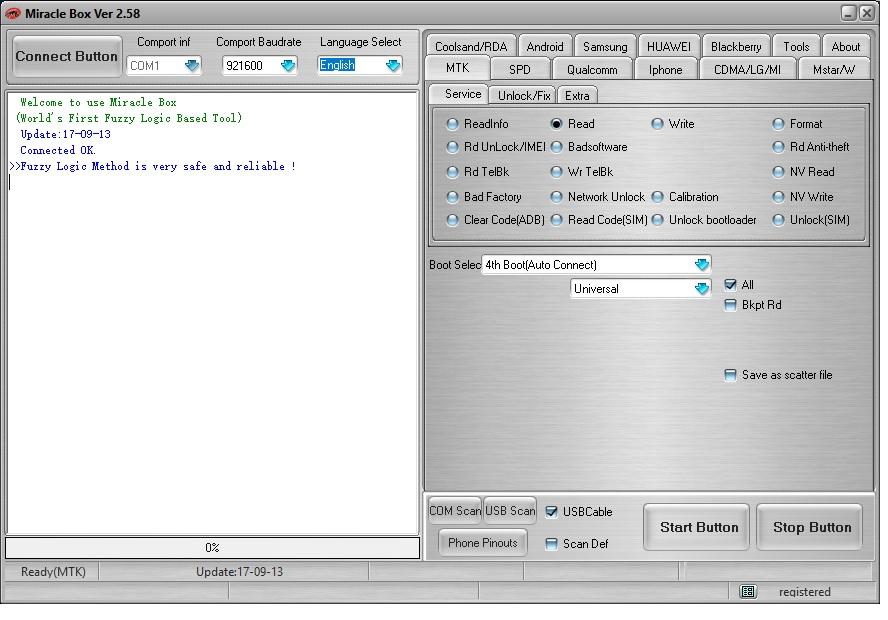The width and height of the screenshot is (888, 620).
Task: Switch to the Coolsand/RDA tab
Action: (471, 47)
